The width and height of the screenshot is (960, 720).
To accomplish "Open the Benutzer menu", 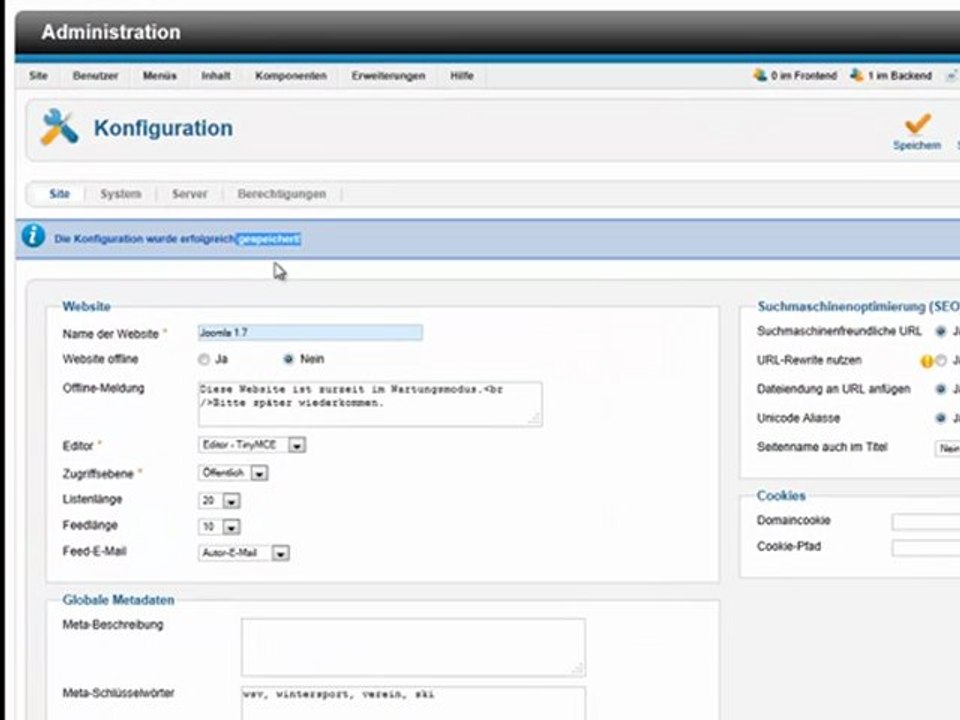I will [95, 76].
